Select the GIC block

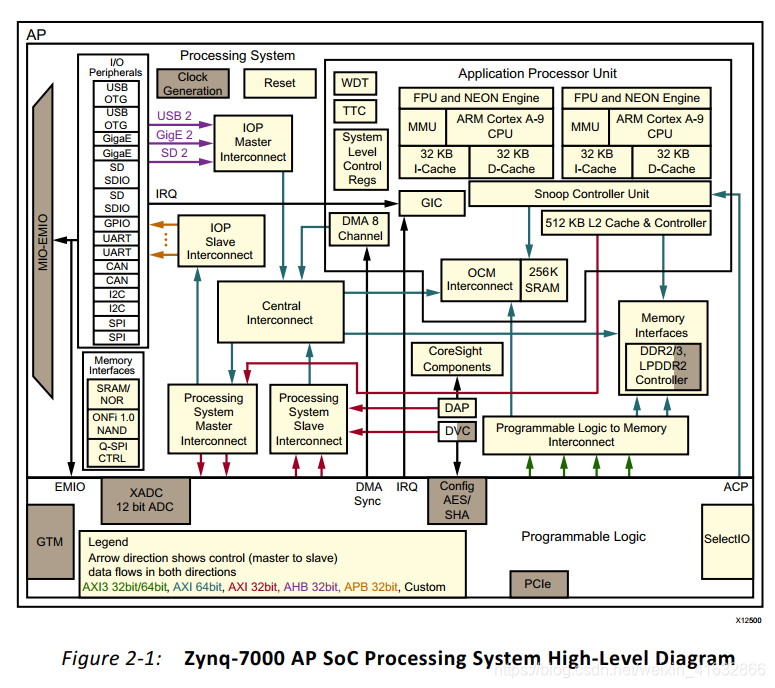click(x=432, y=203)
